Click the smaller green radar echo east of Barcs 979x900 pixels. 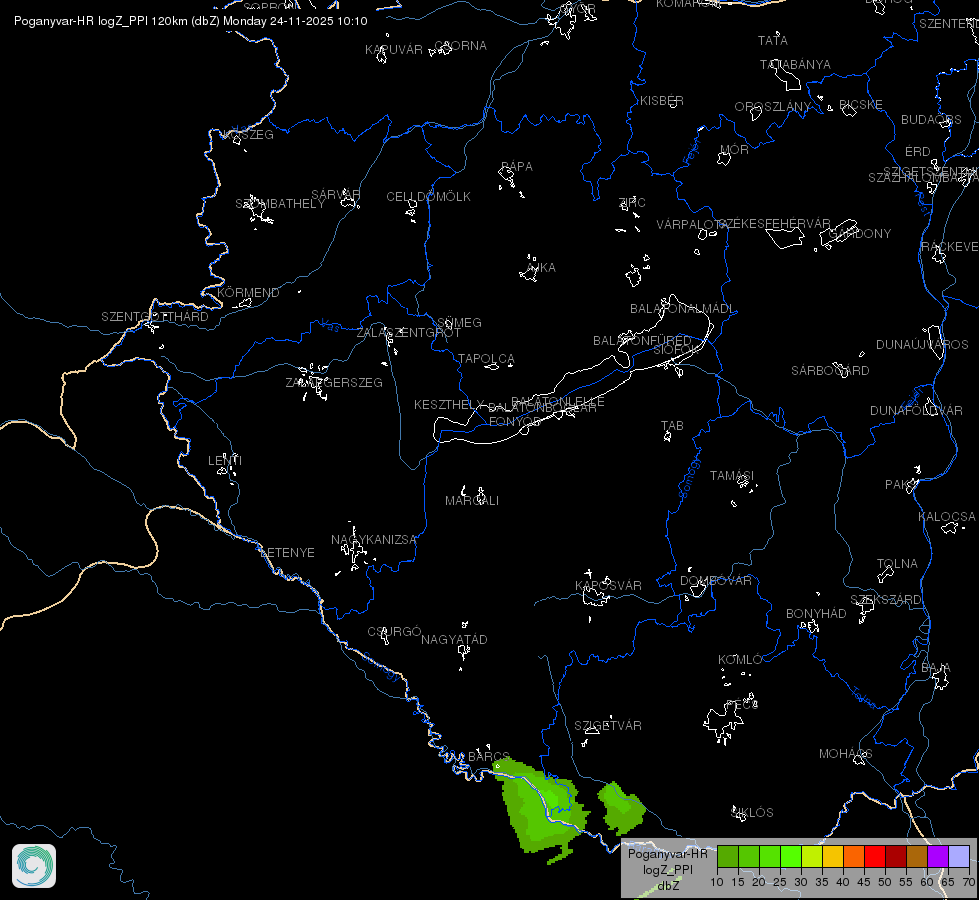pyautogui.click(x=621, y=809)
